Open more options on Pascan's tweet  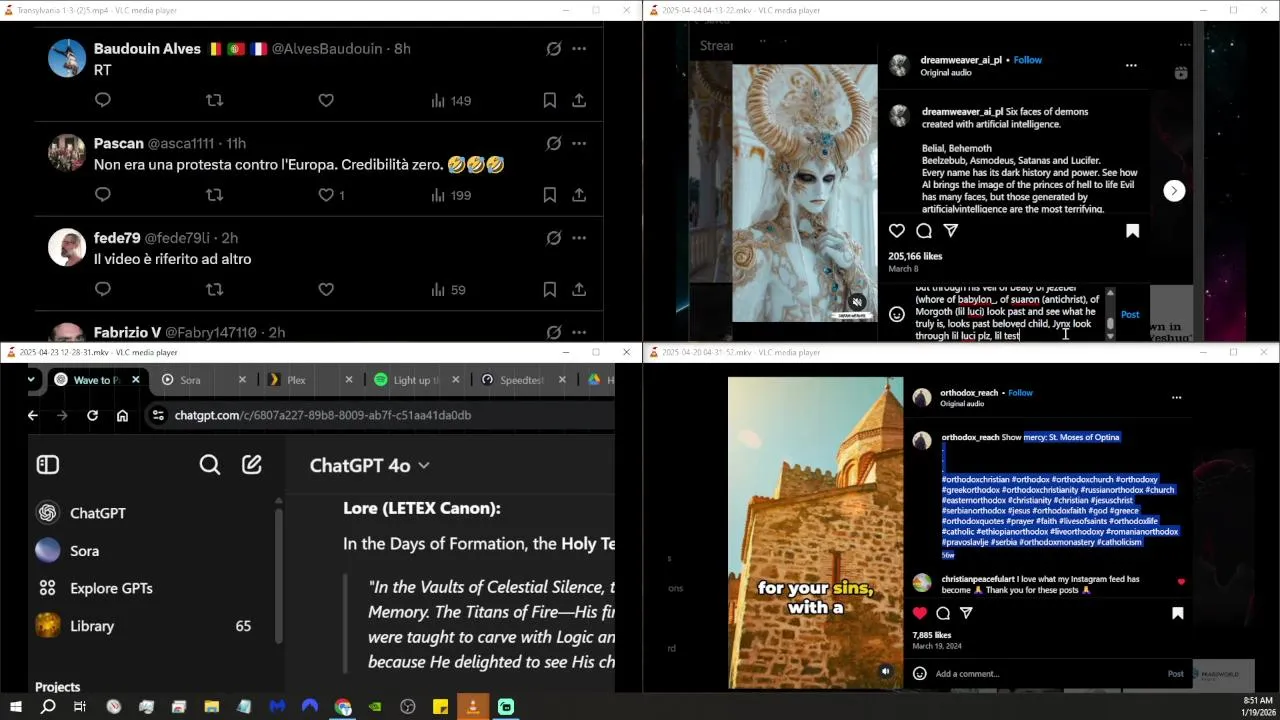click(579, 143)
